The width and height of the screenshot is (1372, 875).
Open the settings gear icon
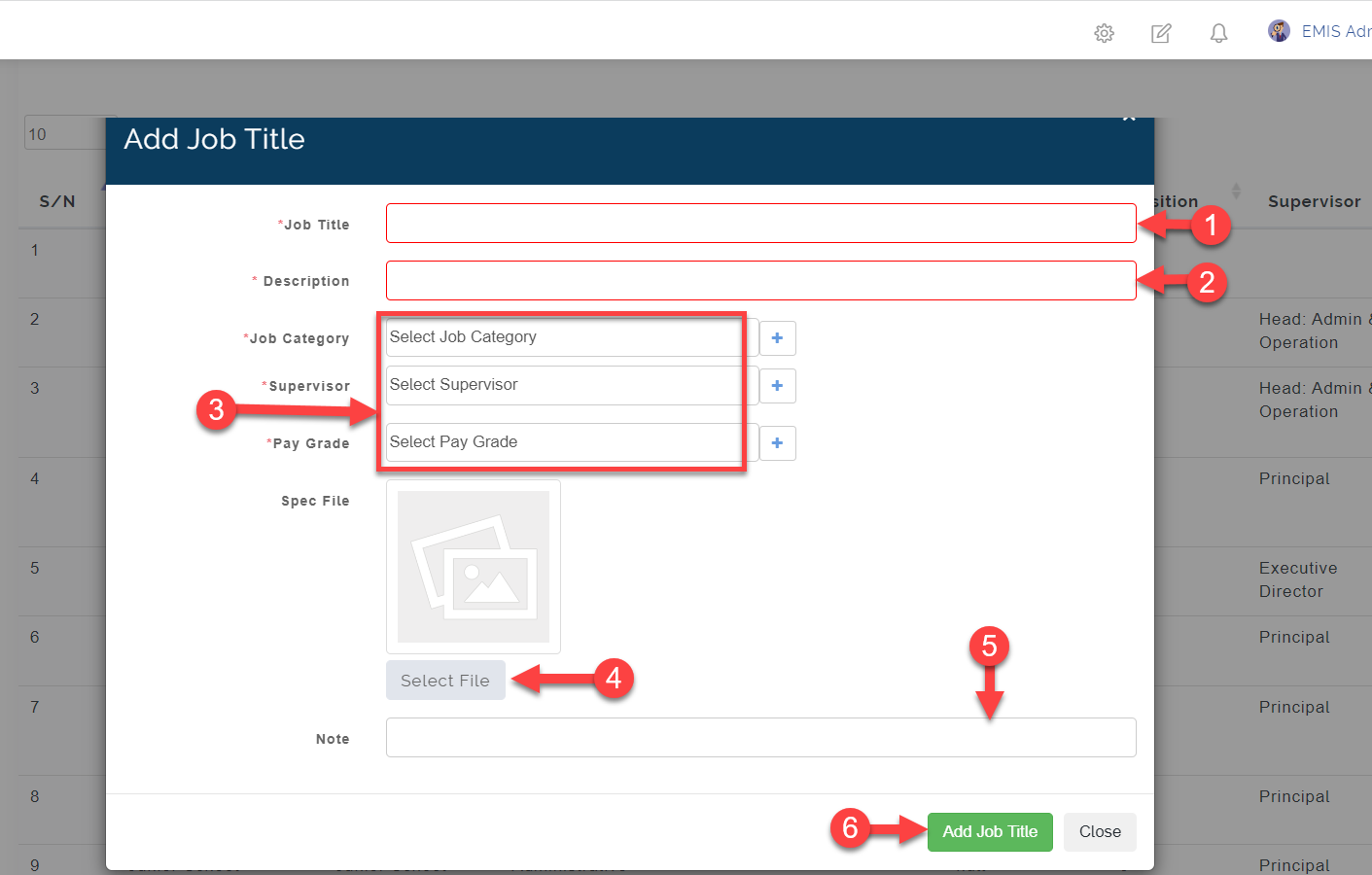(x=1104, y=33)
